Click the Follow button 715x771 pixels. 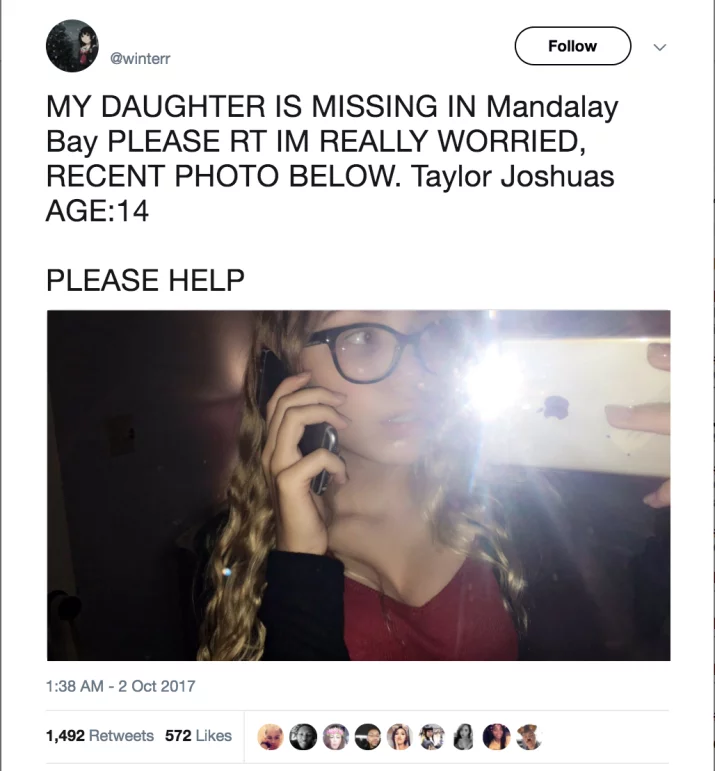click(572, 46)
